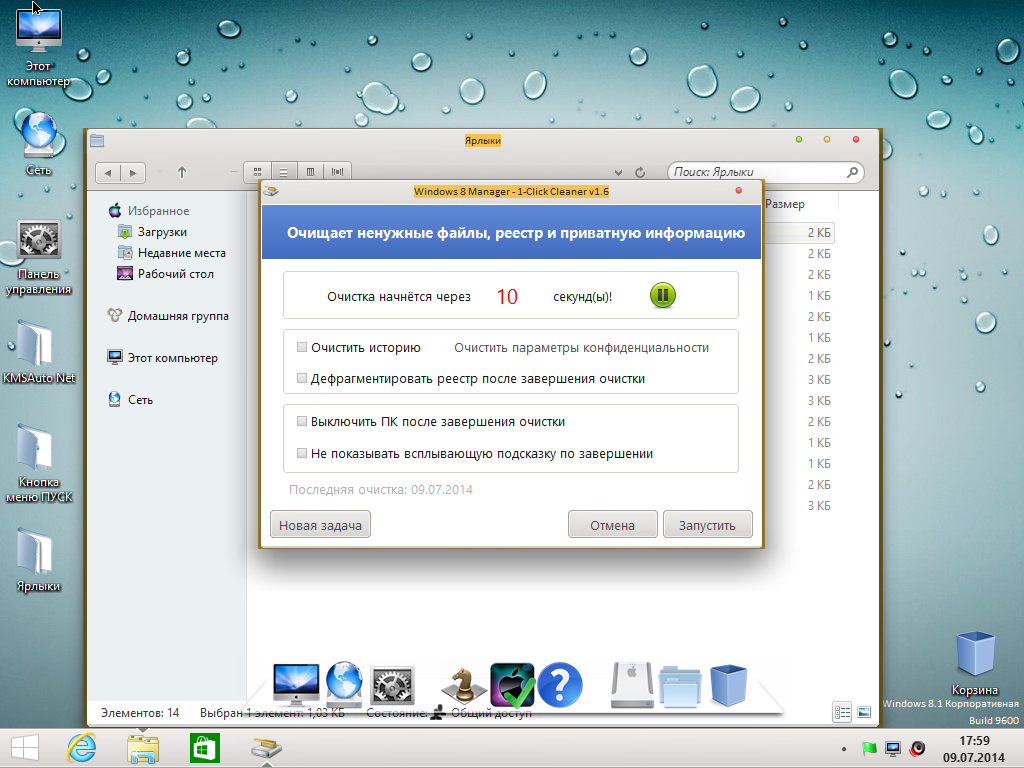This screenshot has height=768, width=1024.
Task: Select 'Избранное' in explorer sidebar
Action: coord(149,210)
